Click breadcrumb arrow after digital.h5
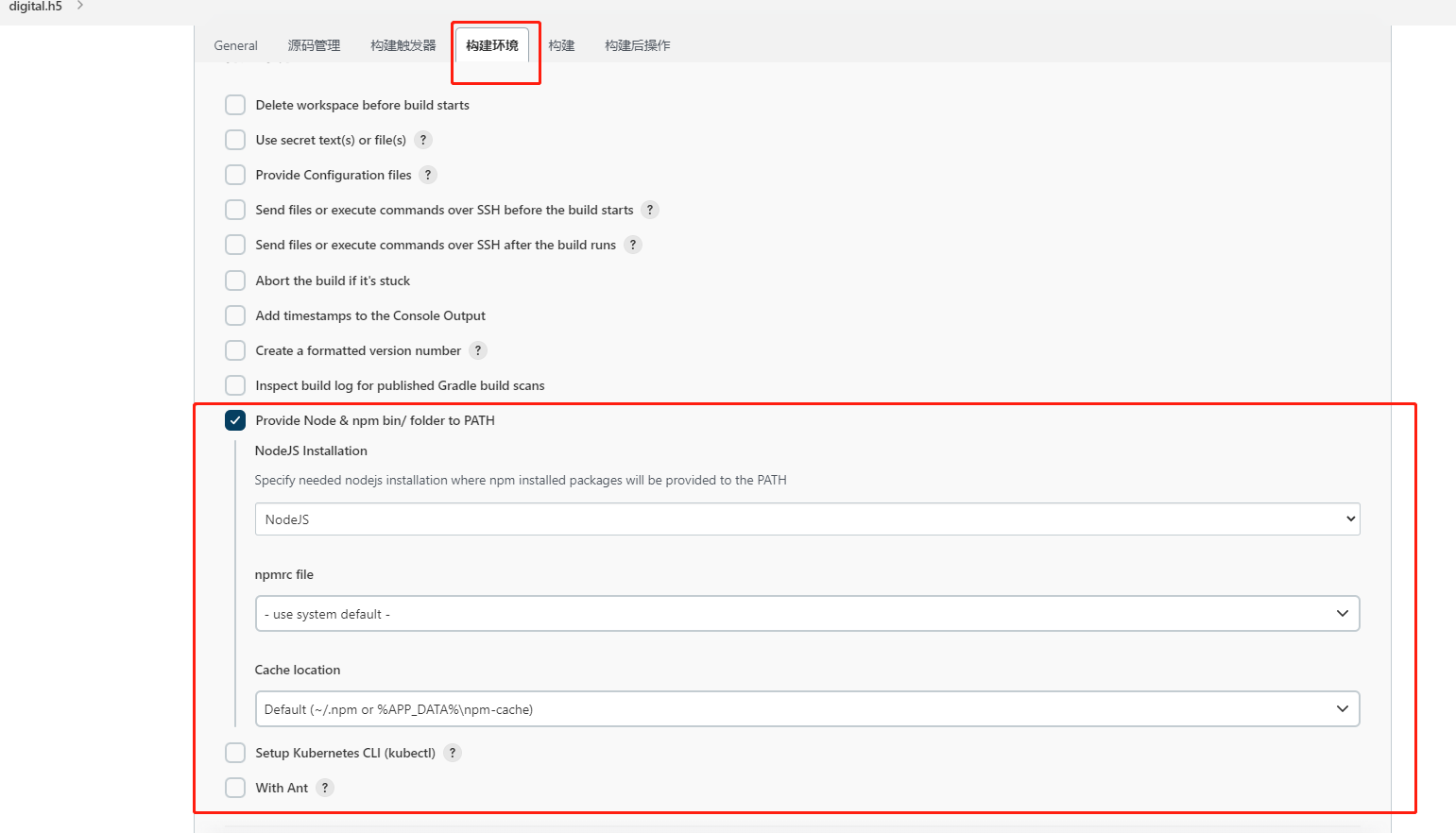The image size is (1456, 833). 80,6
